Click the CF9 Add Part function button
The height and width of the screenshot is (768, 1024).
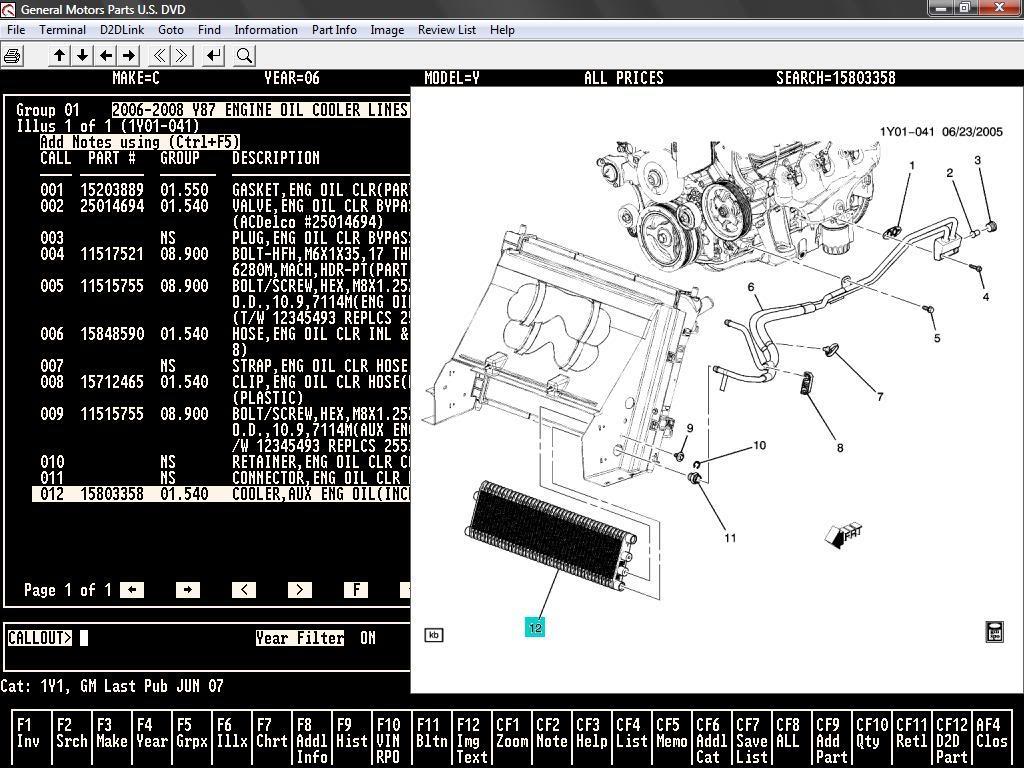tap(832, 740)
